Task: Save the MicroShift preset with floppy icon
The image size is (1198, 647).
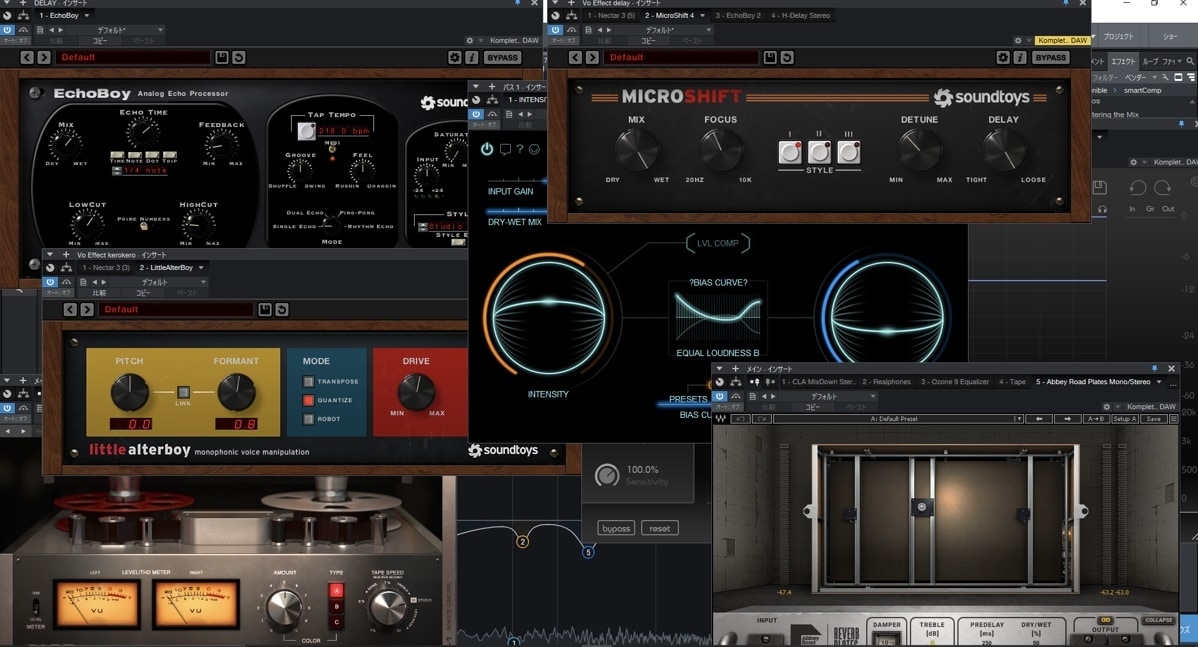Action: click(x=770, y=57)
